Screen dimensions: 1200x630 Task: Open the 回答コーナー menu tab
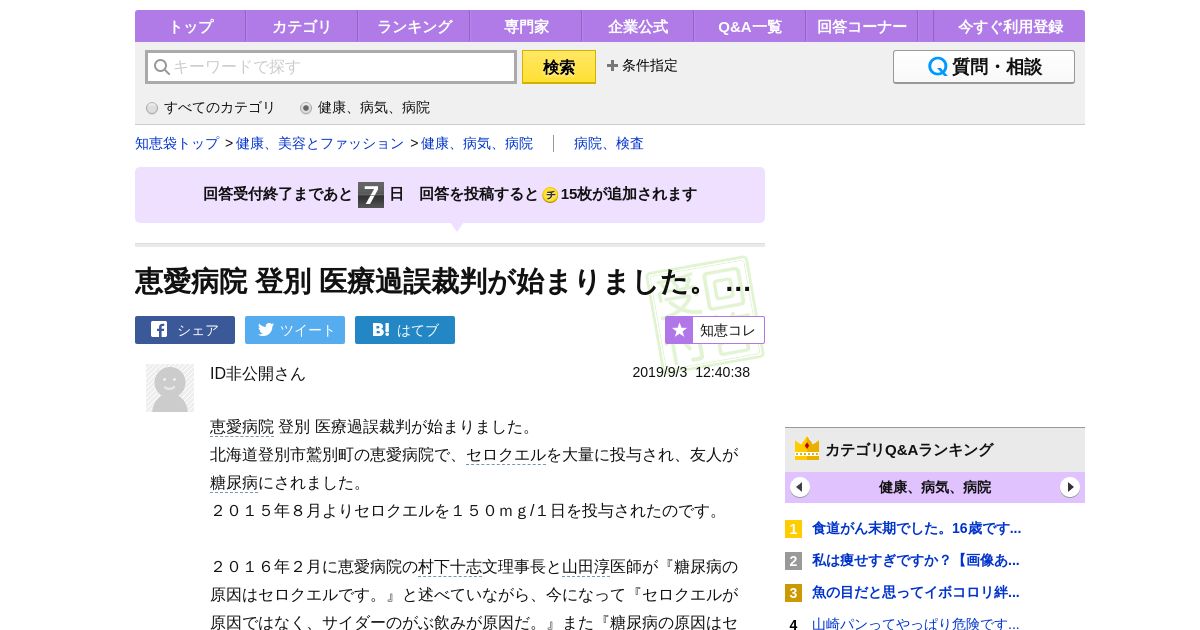click(x=861, y=26)
